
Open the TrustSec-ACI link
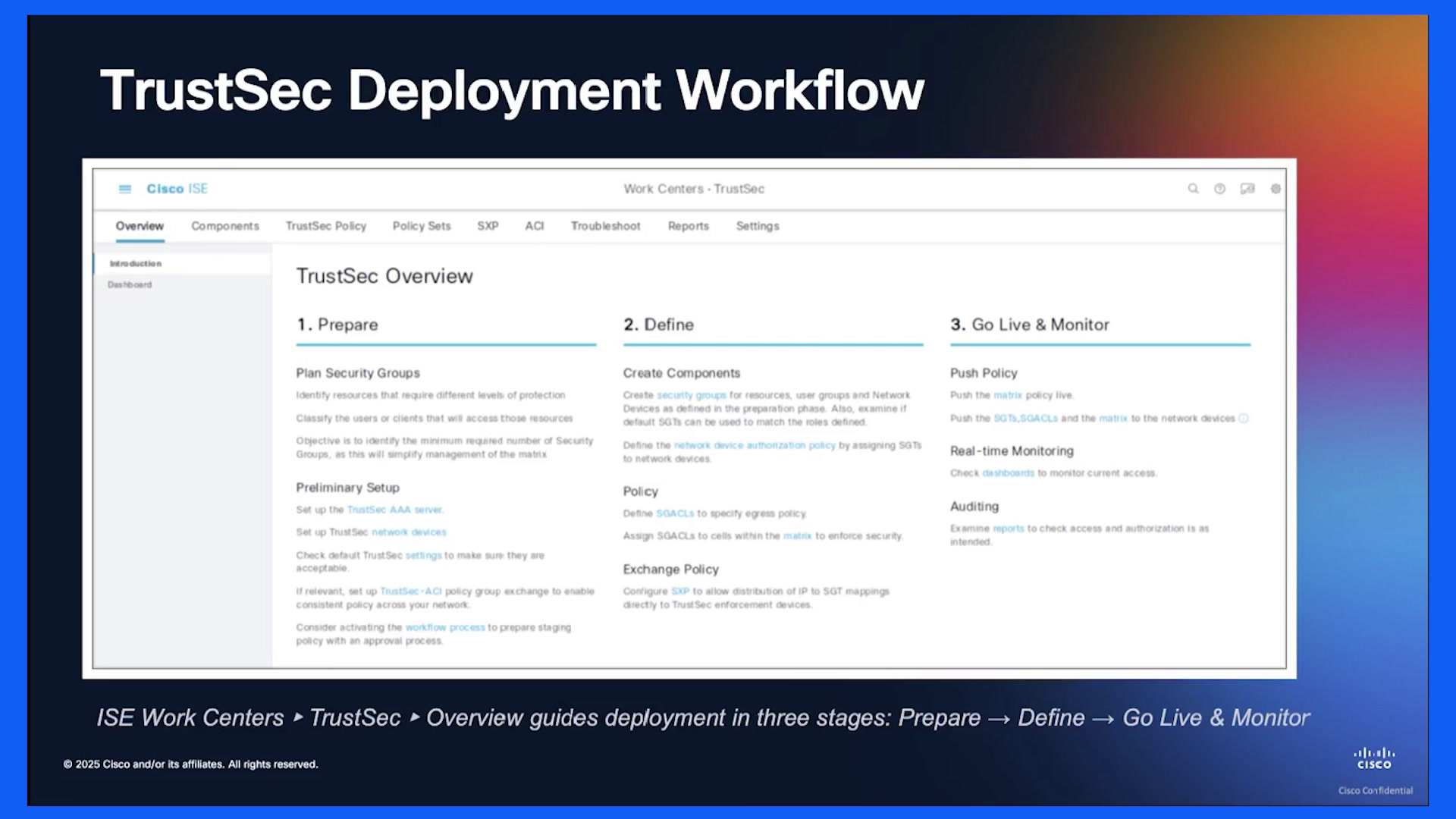pos(410,591)
